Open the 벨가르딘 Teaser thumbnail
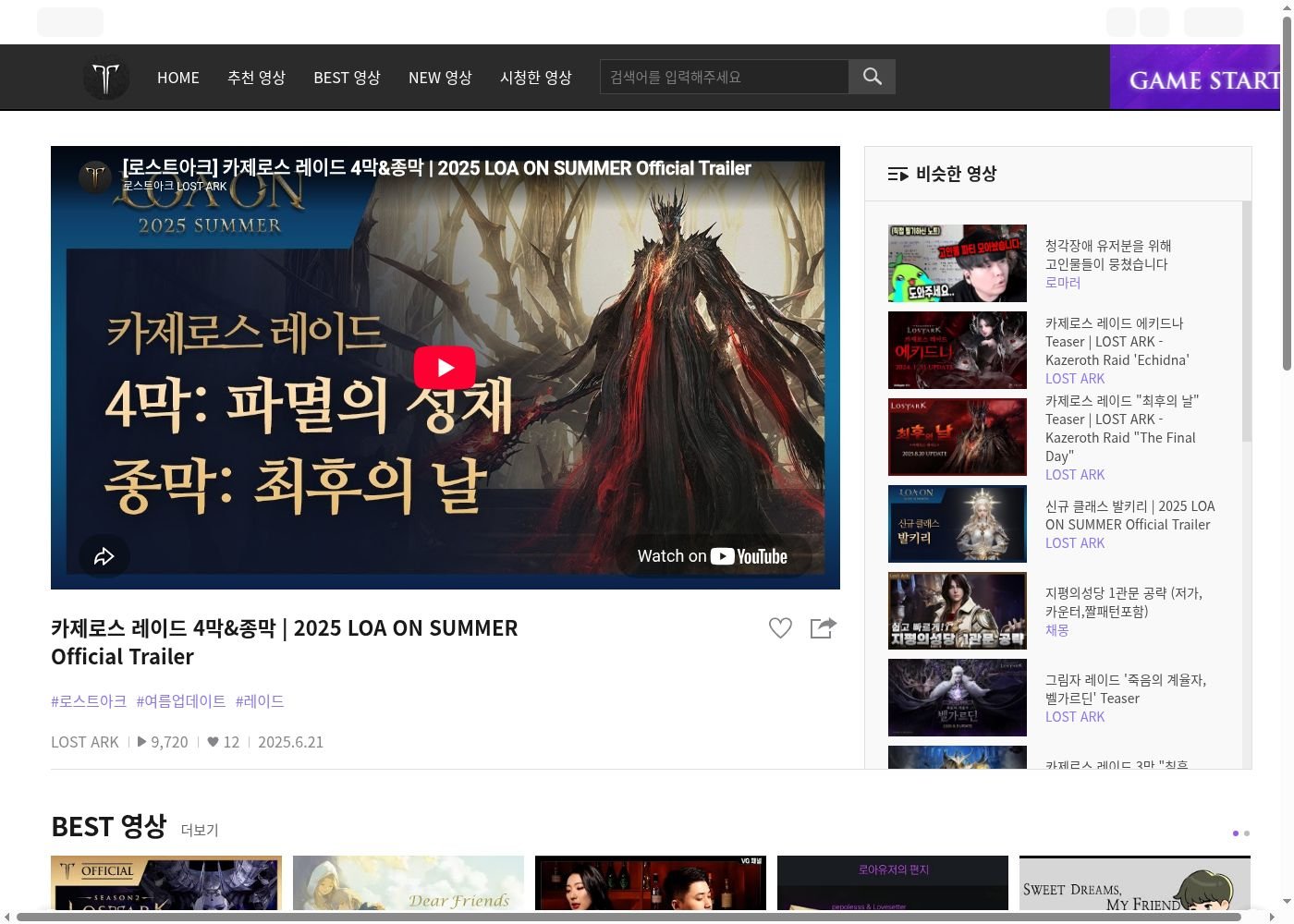This screenshot has height=924, width=1294. [958, 698]
